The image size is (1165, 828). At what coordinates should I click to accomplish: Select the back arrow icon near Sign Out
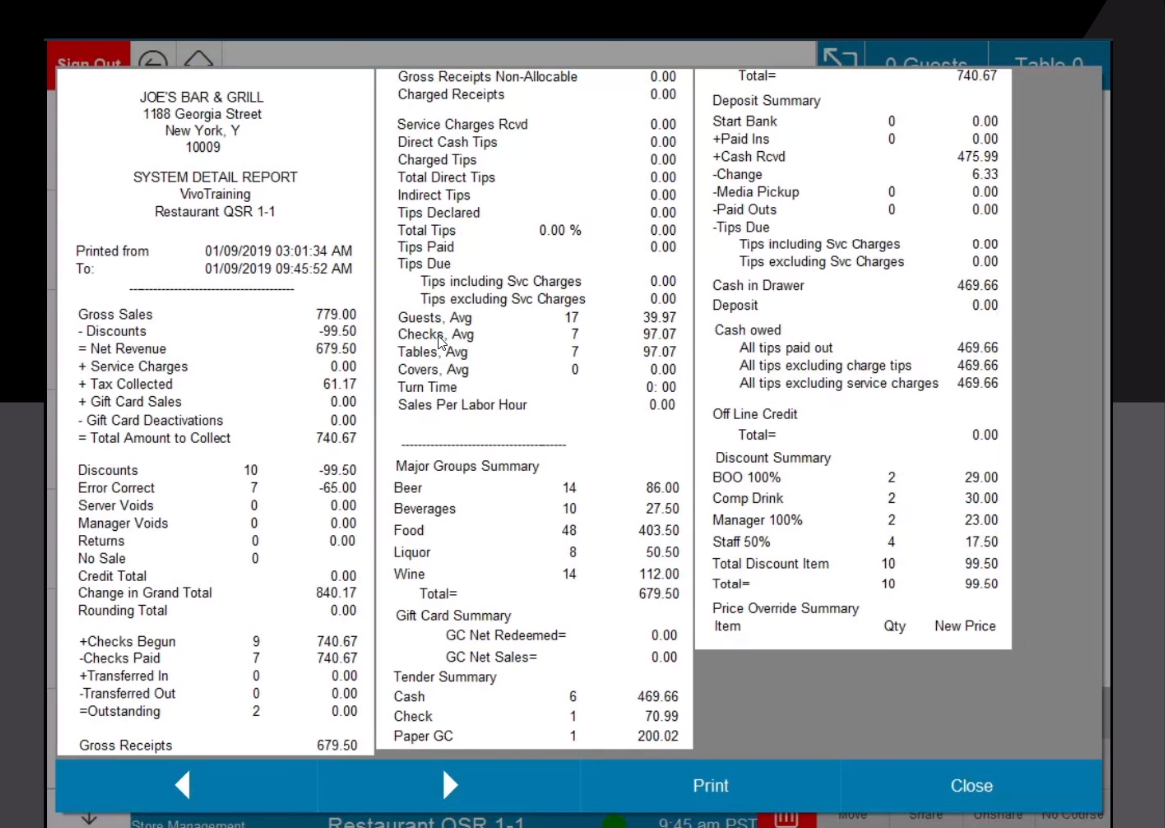coord(153,59)
